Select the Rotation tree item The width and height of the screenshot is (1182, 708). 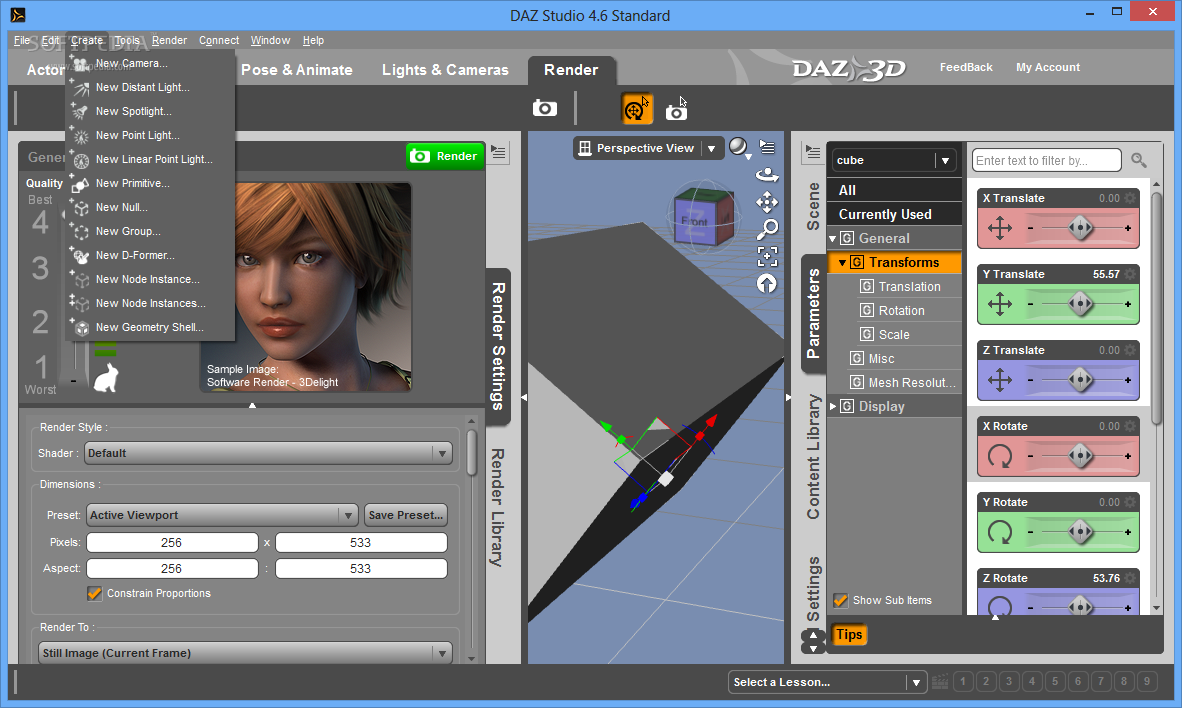(902, 311)
